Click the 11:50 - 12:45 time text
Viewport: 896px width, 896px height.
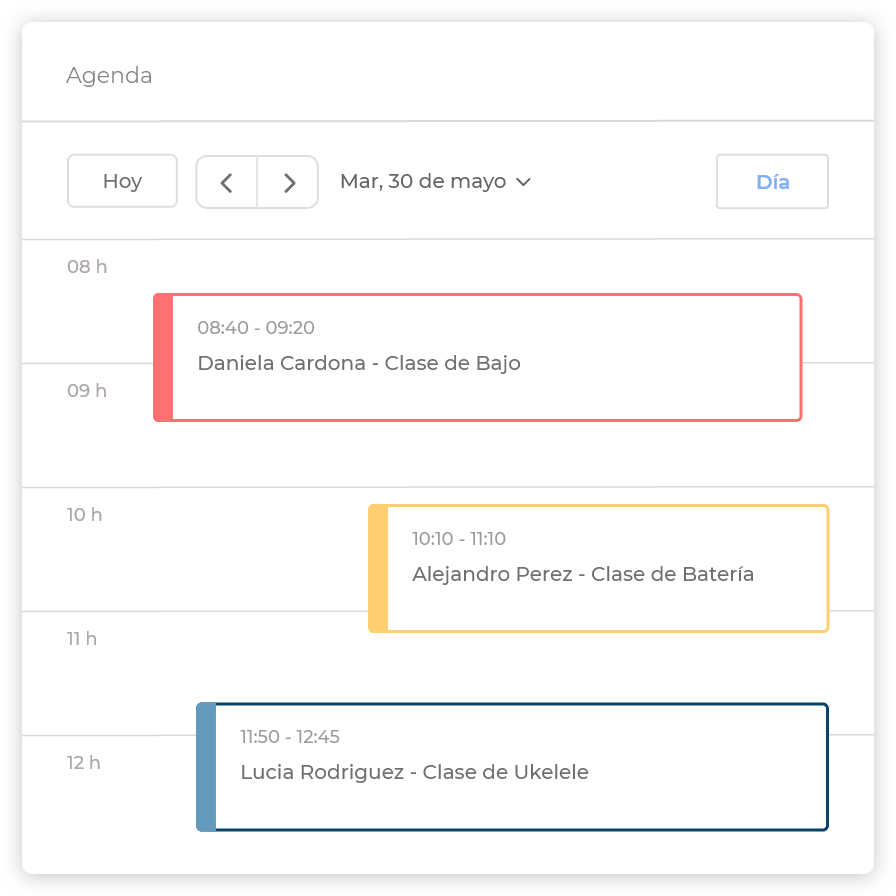pyautogui.click(x=290, y=737)
